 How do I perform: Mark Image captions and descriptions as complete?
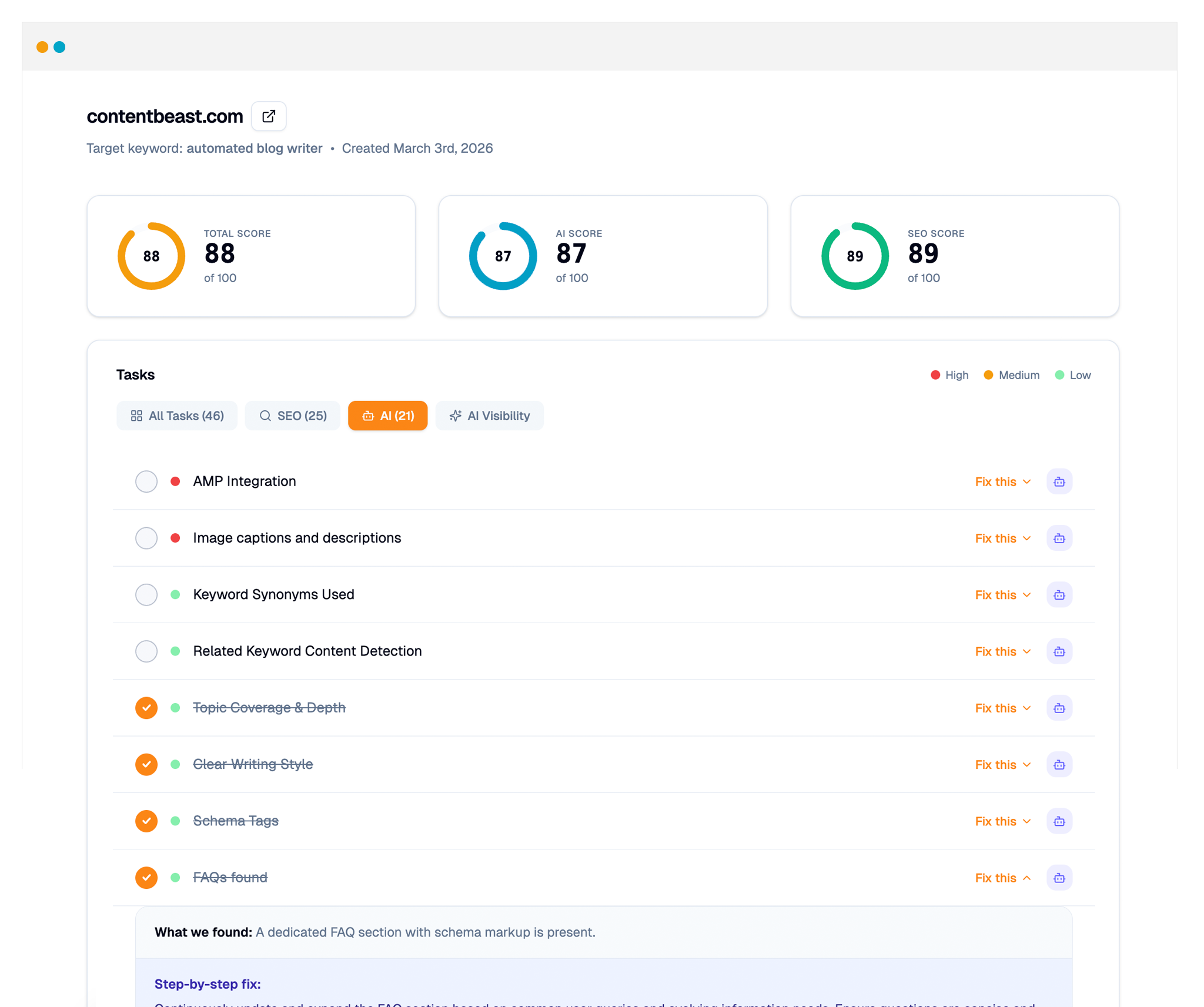click(146, 538)
